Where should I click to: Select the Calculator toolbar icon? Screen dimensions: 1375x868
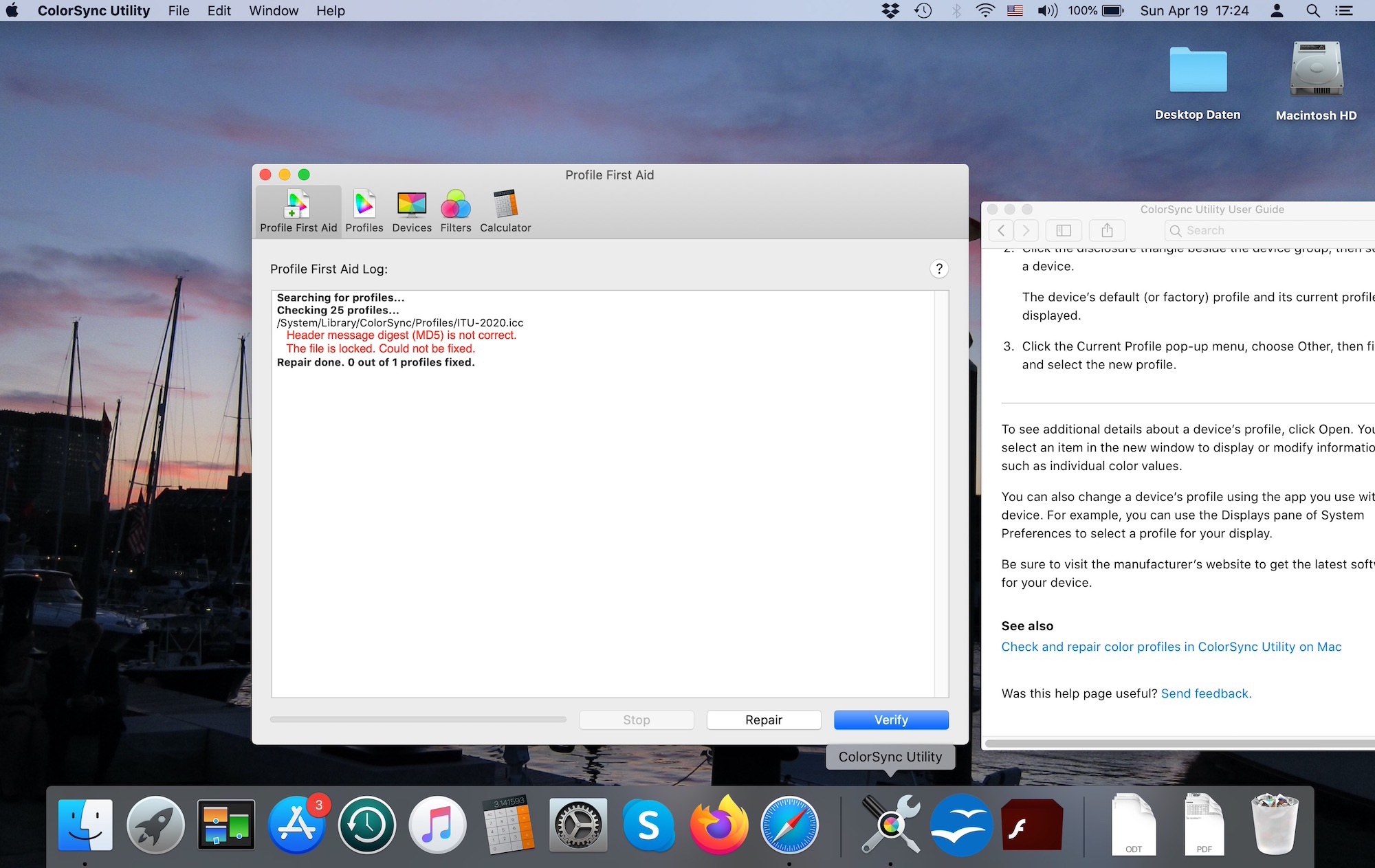tap(505, 211)
